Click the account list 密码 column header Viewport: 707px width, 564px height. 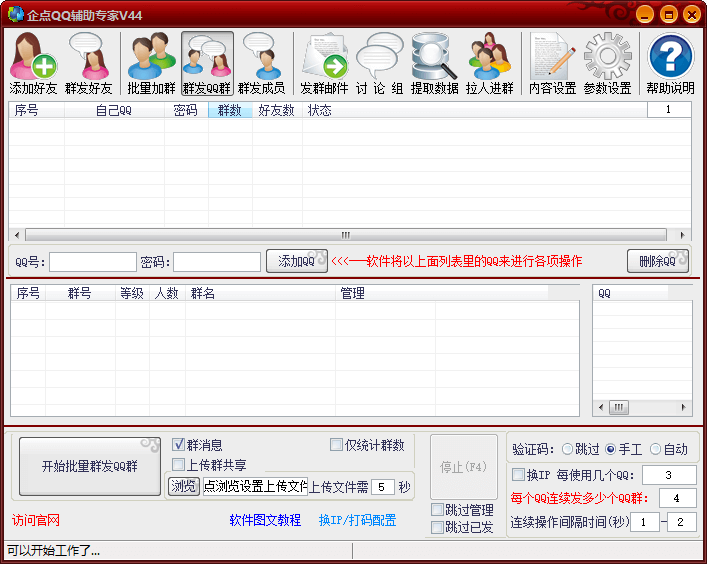[x=186, y=110]
